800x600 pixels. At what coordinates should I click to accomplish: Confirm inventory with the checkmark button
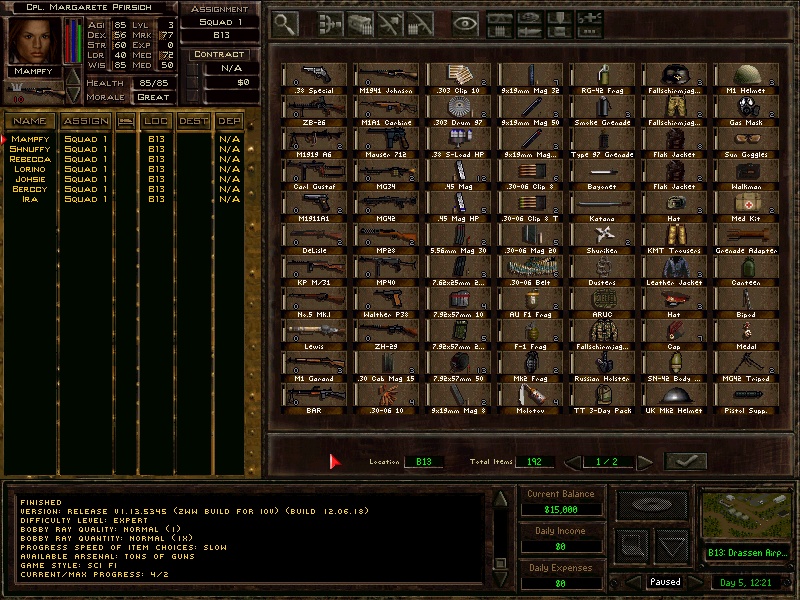[686, 461]
